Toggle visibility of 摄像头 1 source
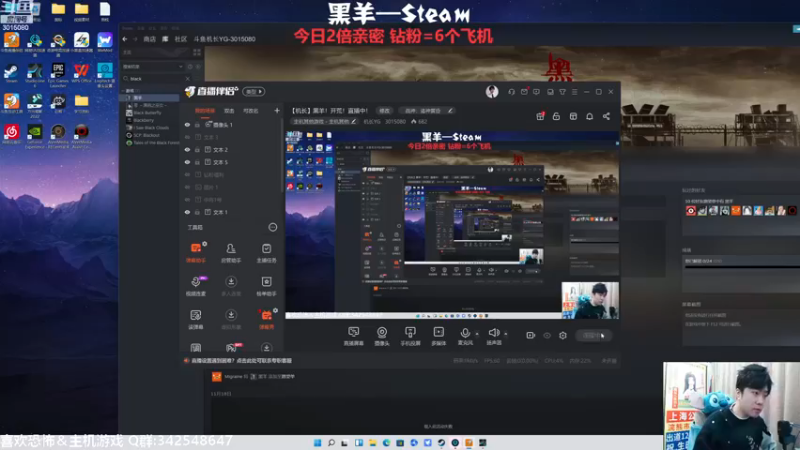This screenshot has width=800, height=450. pyautogui.click(x=187, y=125)
